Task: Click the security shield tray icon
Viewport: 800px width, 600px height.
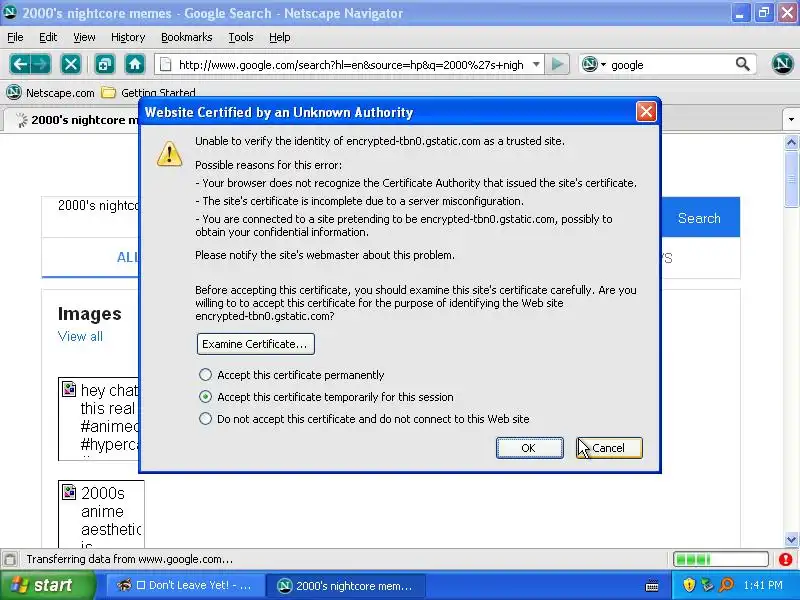Action: (689, 585)
